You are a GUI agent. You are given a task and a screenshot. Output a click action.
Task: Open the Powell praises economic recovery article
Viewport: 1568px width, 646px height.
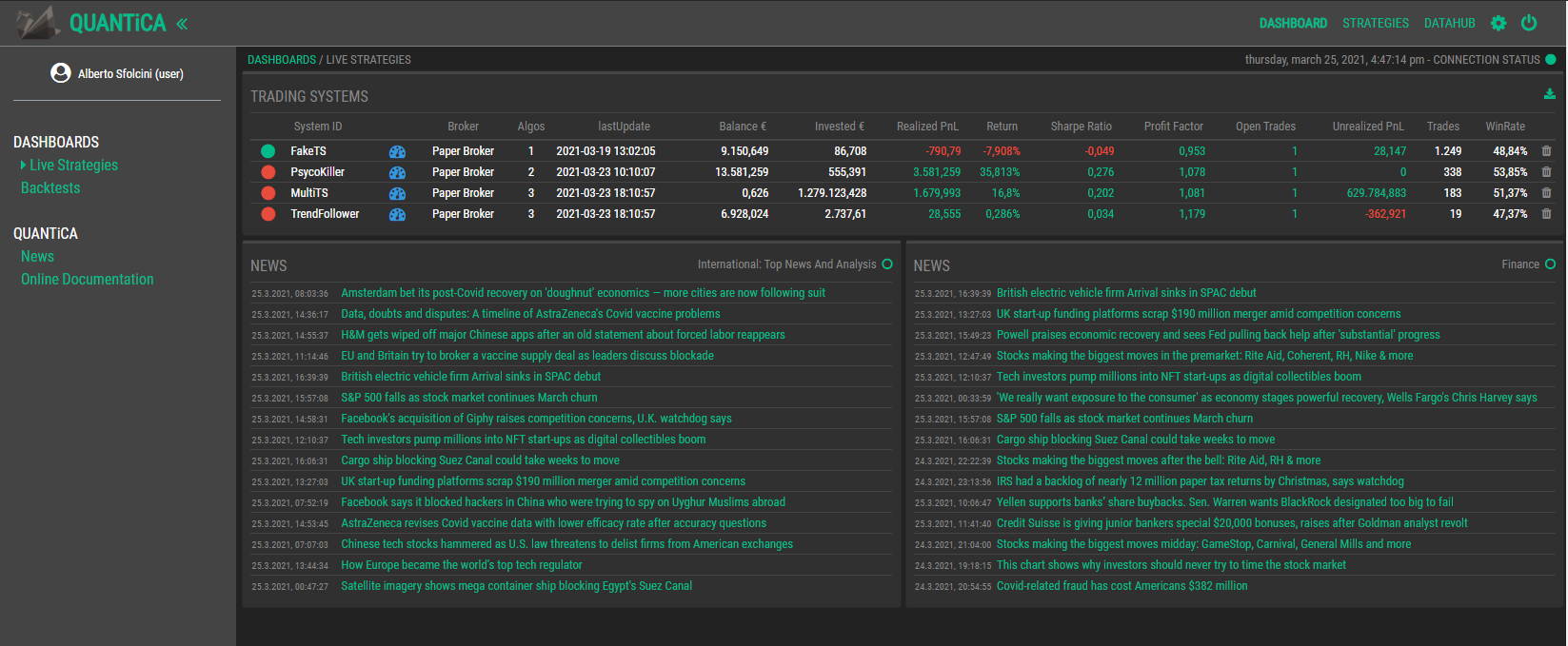pyautogui.click(x=1219, y=335)
